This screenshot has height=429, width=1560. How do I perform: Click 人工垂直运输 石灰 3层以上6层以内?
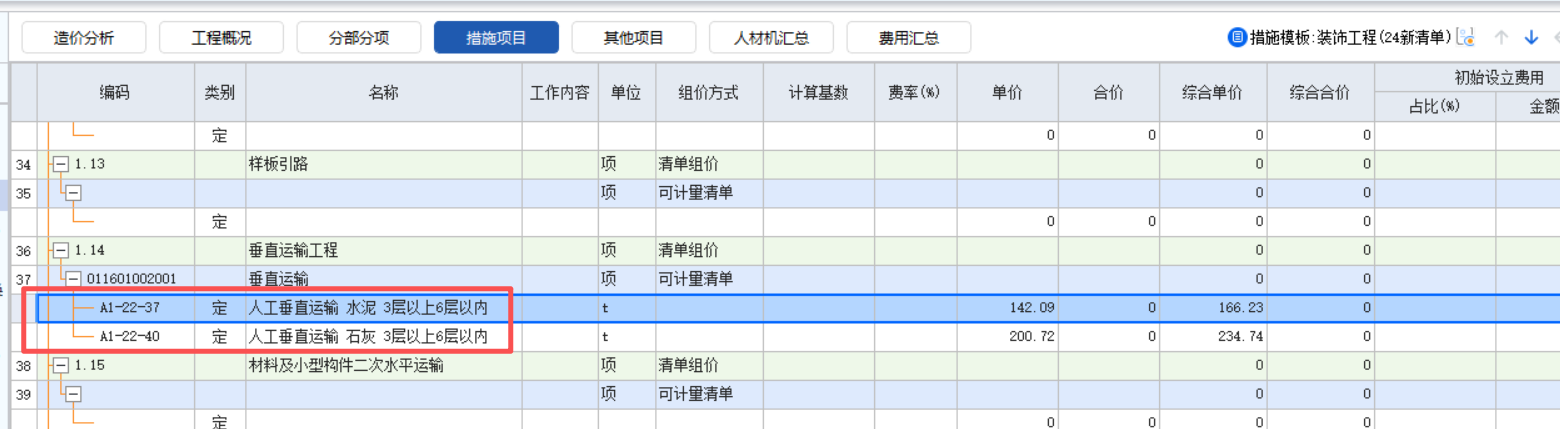coord(368,337)
